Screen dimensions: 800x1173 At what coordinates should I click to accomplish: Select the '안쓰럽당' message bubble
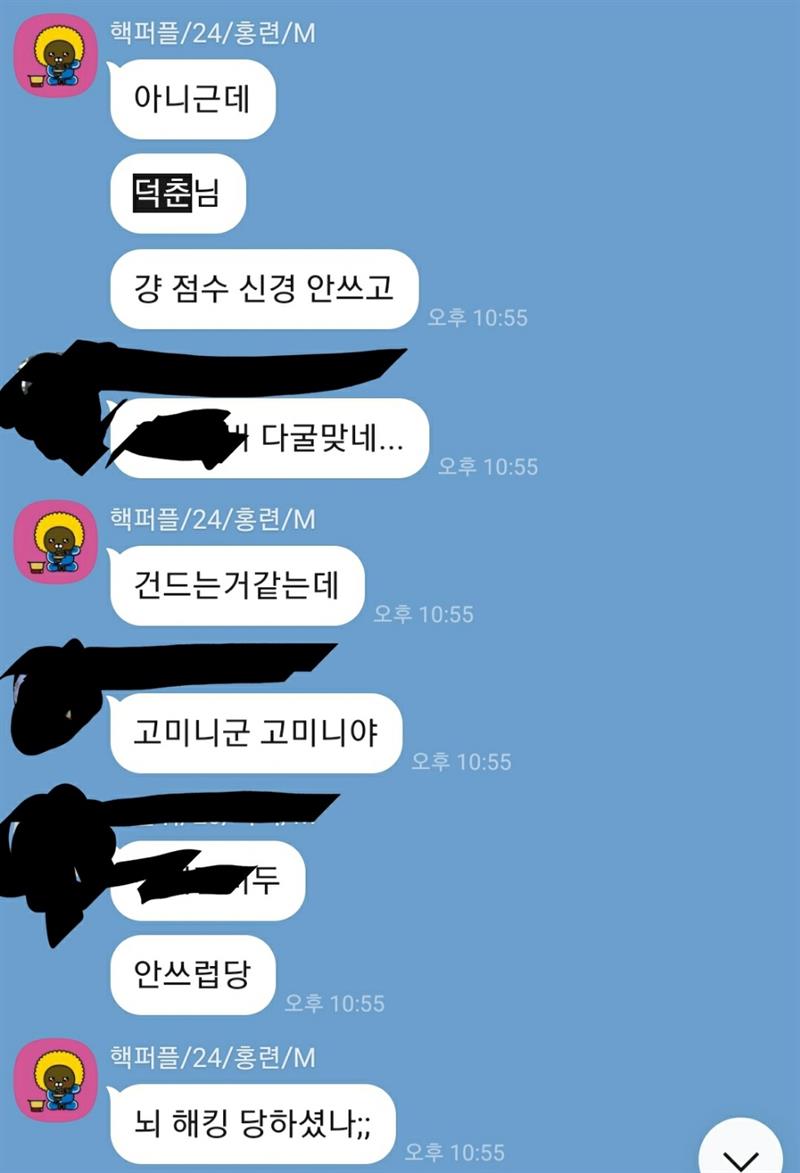192,975
